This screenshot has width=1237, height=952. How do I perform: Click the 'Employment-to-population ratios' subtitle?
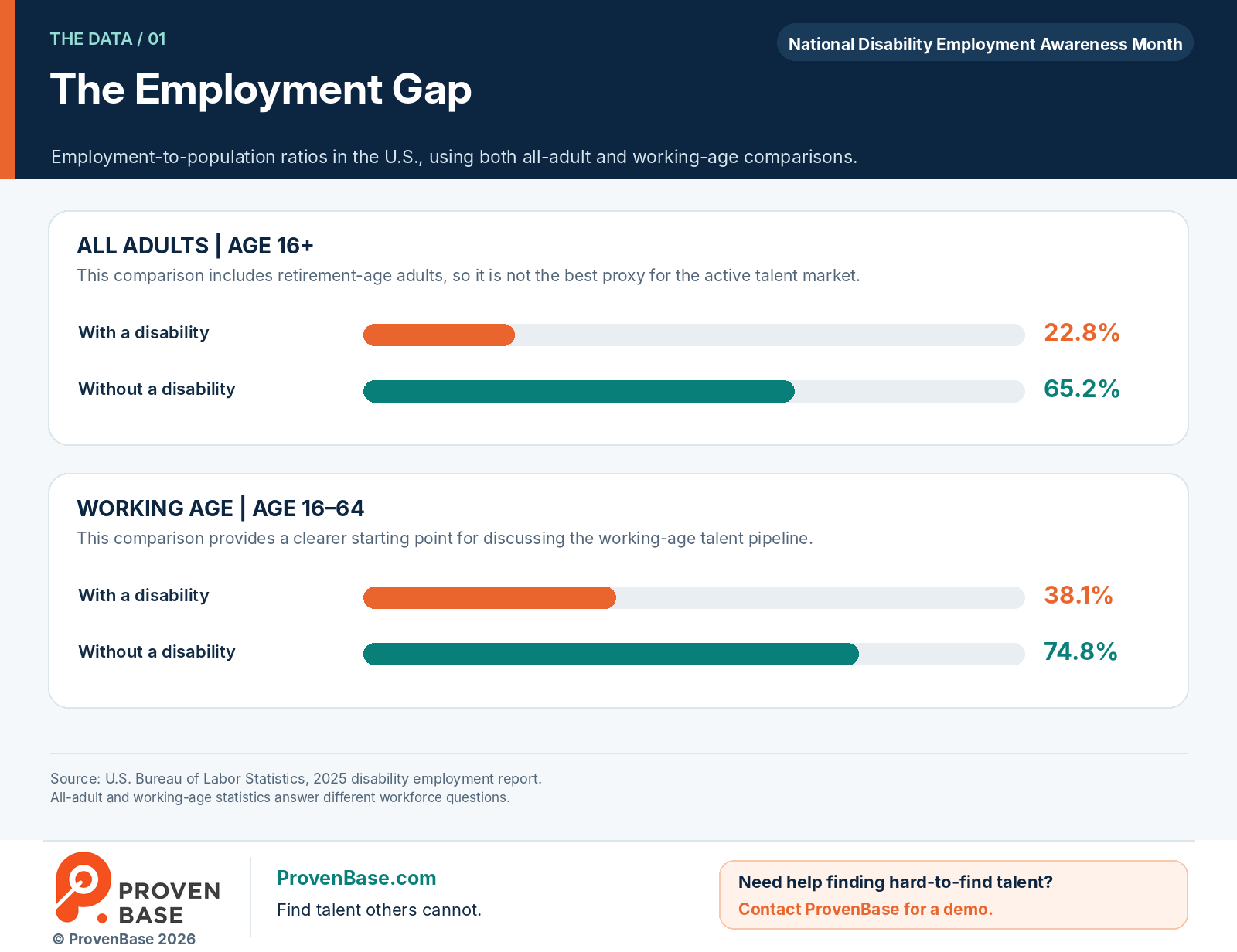(x=454, y=157)
